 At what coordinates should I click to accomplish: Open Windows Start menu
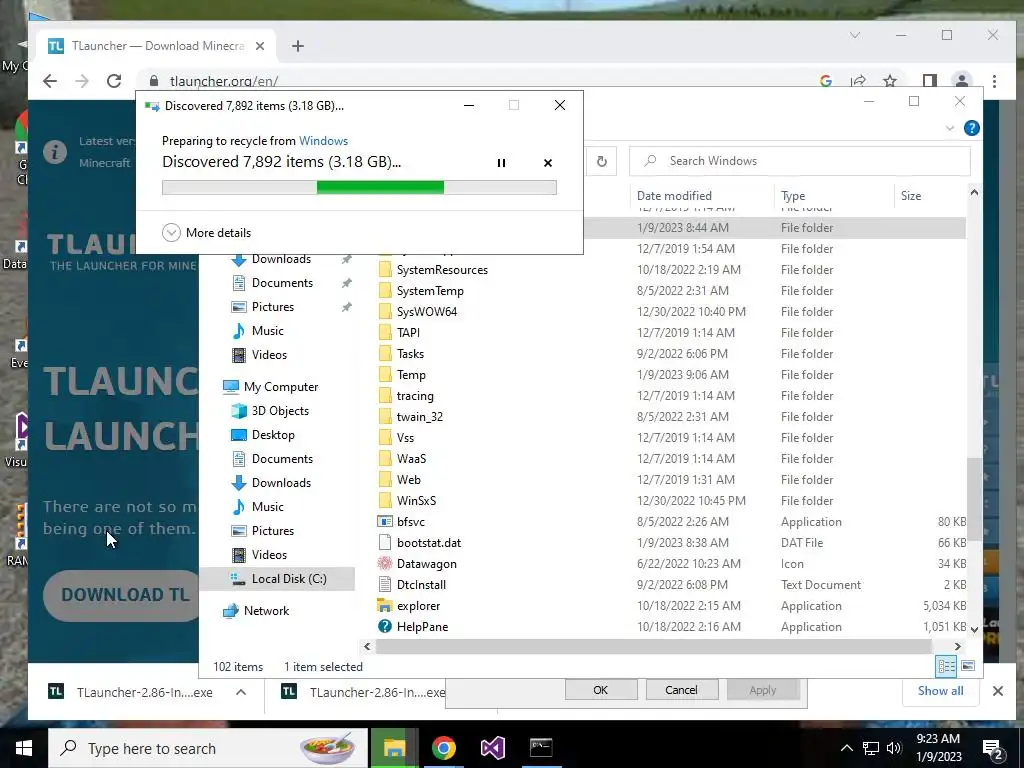coord(24,748)
